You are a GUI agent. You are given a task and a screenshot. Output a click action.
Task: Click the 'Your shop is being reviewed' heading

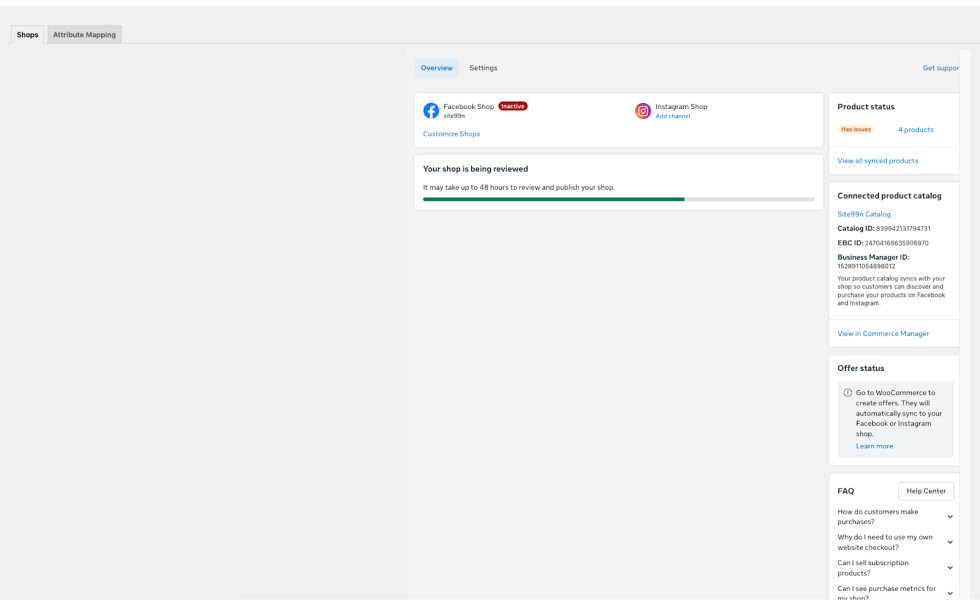point(475,169)
